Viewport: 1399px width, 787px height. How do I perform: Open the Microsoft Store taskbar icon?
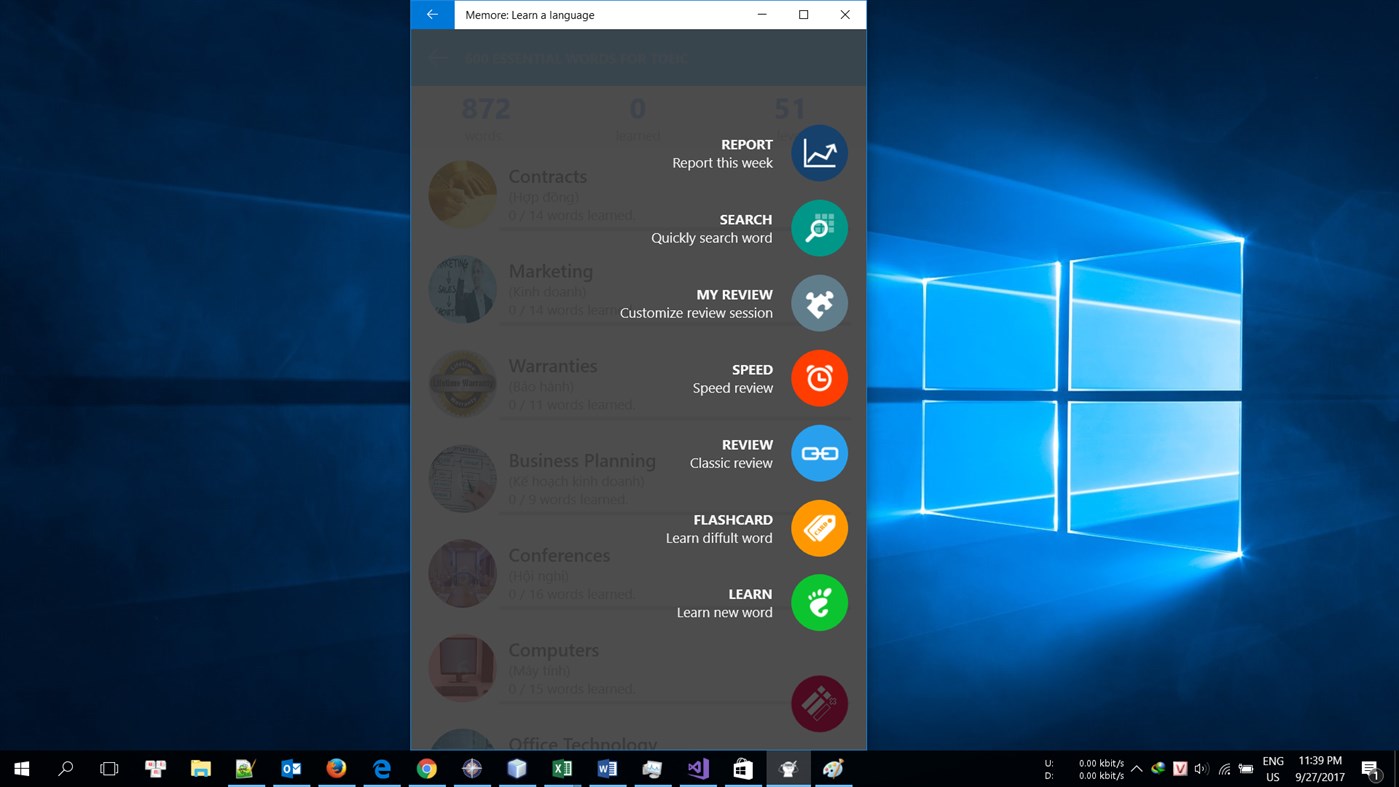(x=743, y=768)
